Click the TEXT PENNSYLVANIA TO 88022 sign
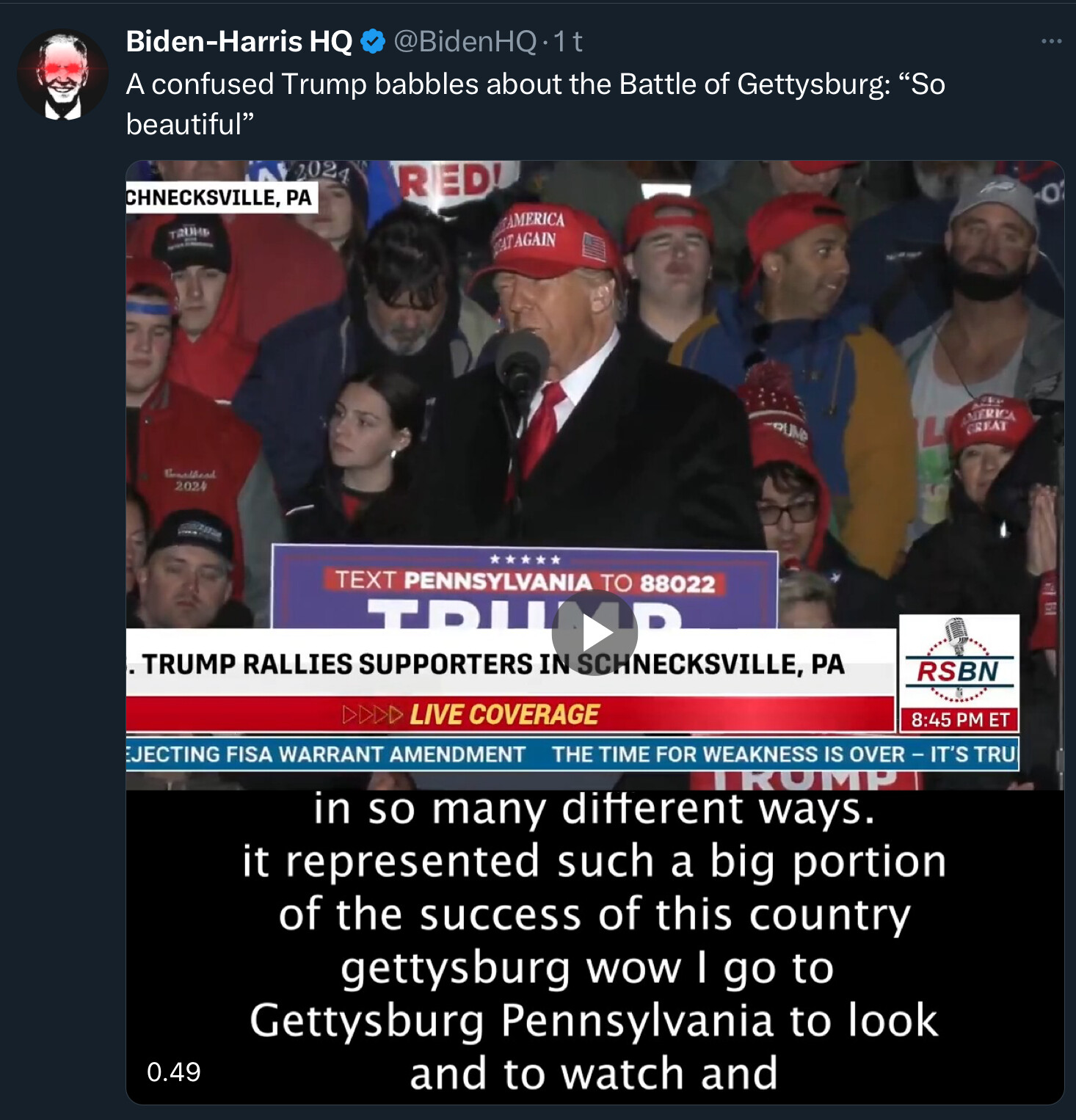 tap(525, 582)
